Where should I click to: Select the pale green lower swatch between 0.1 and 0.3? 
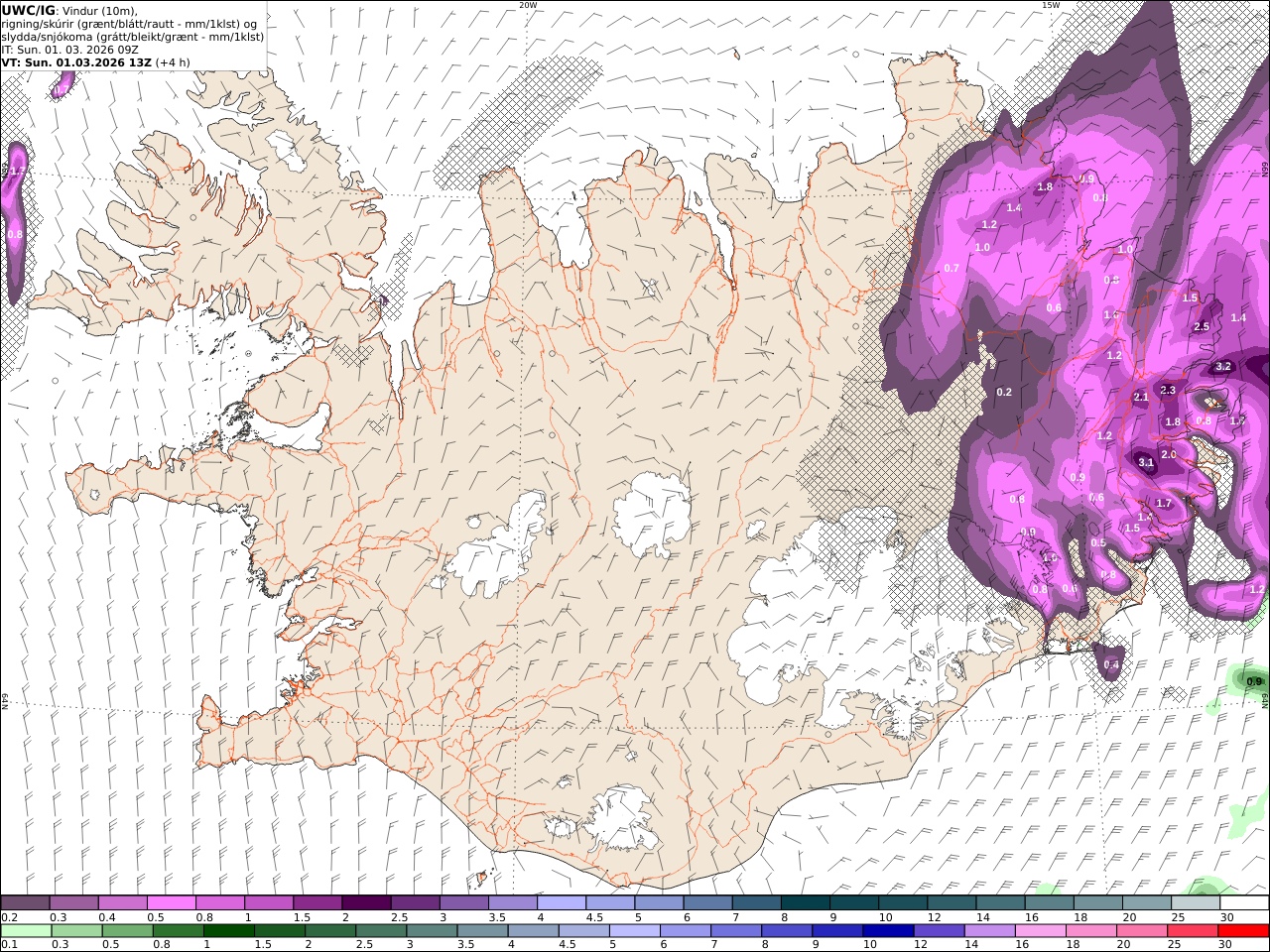point(28,930)
